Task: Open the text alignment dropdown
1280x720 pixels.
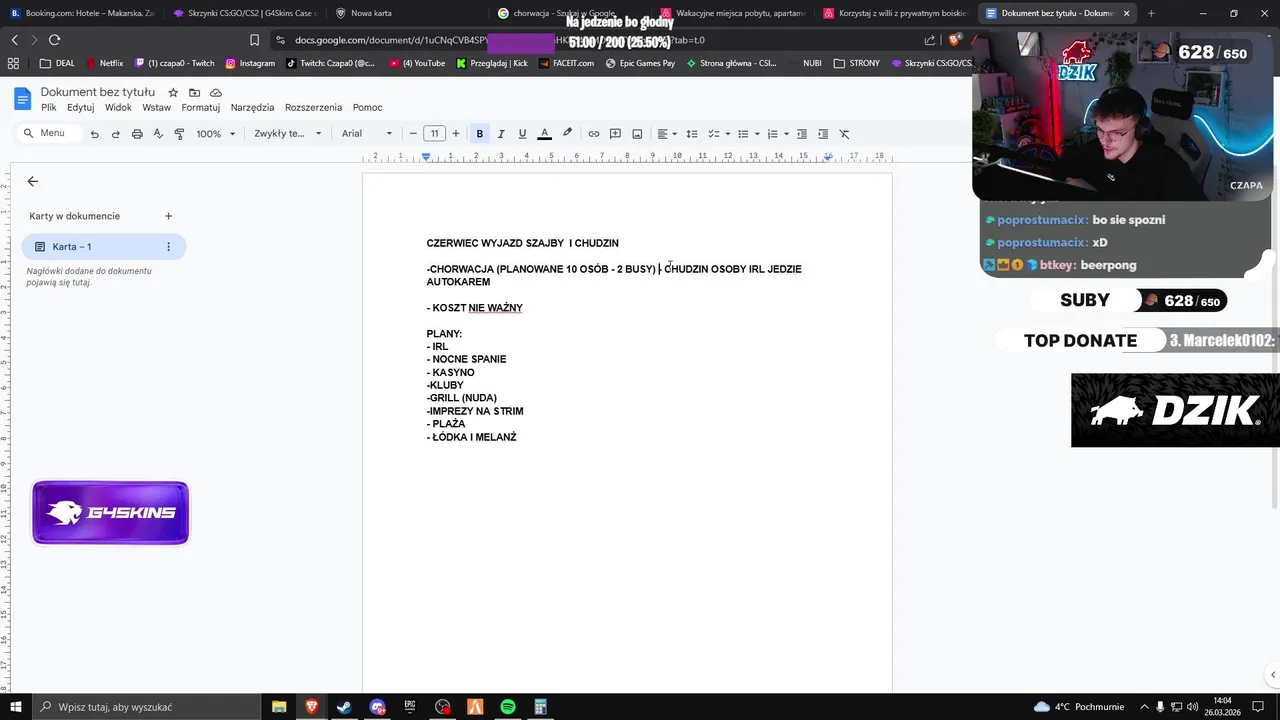Action: point(666,134)
